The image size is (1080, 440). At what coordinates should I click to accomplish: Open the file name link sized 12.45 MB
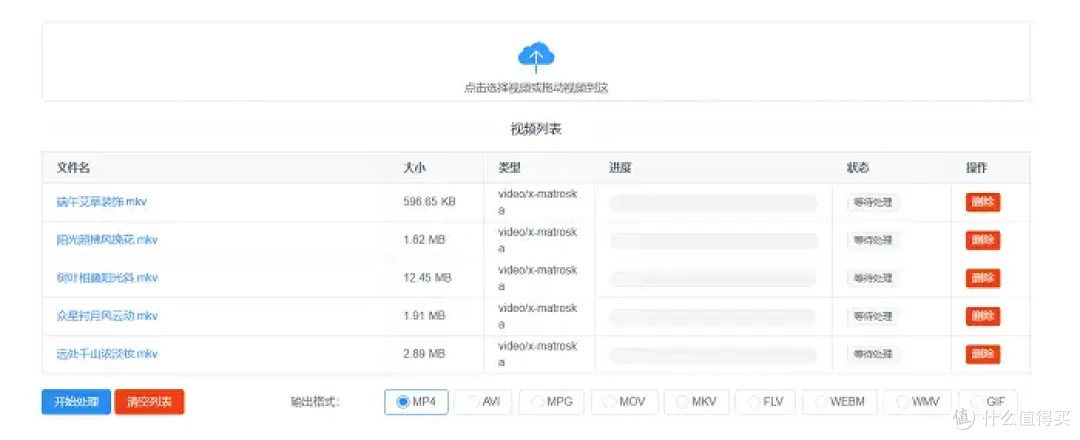pos(107,278)
